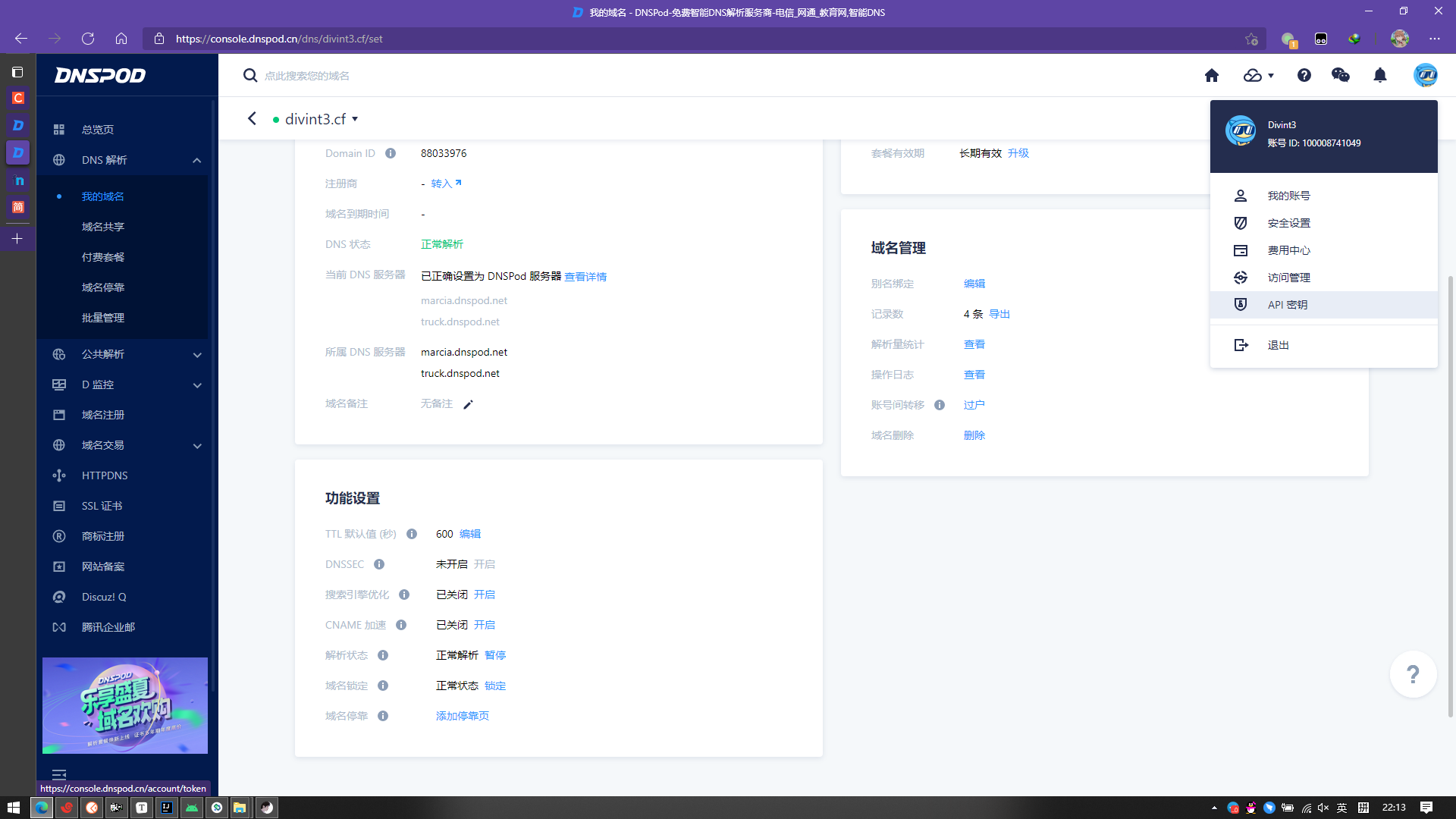Click the WeChat icon in header

[1340, 75]
